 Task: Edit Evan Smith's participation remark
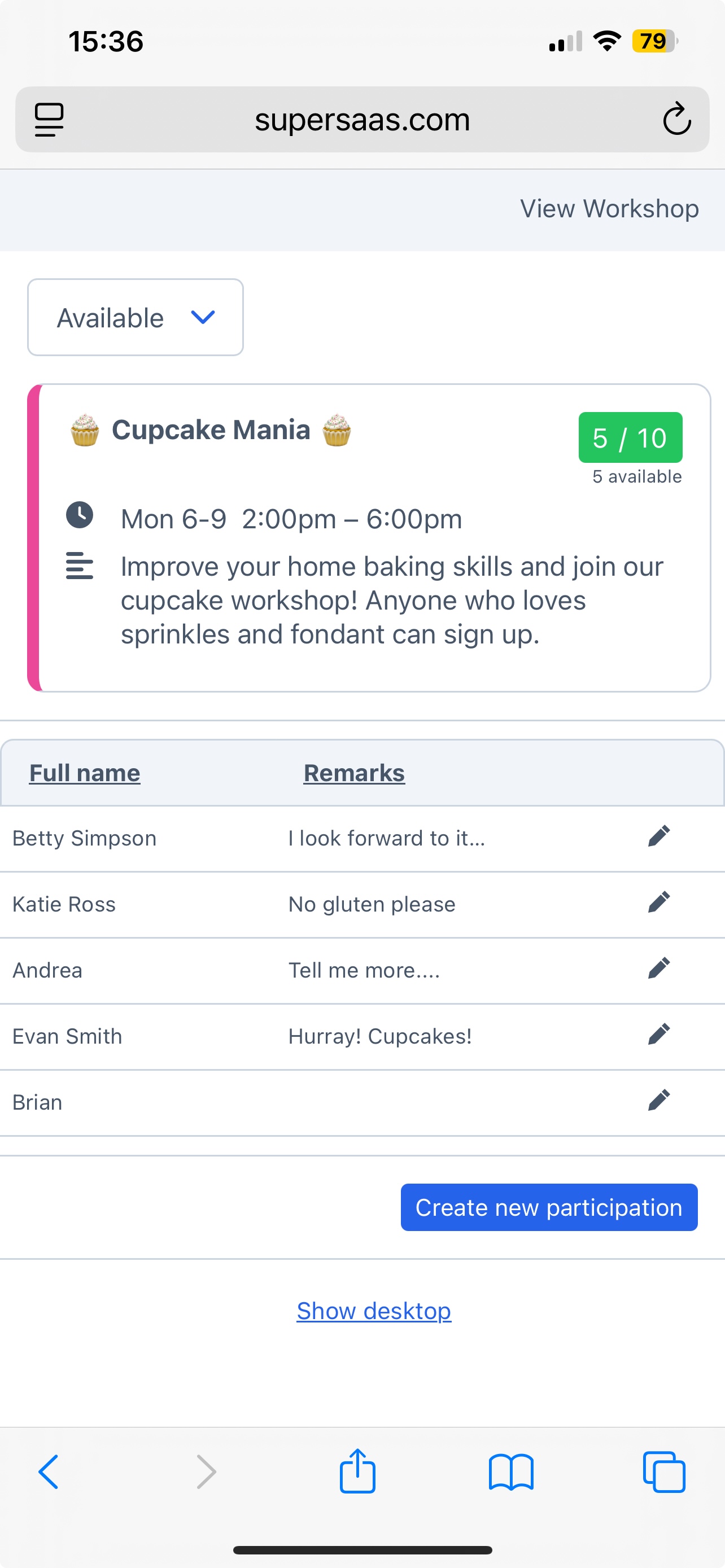click(x=660, y=1034)
